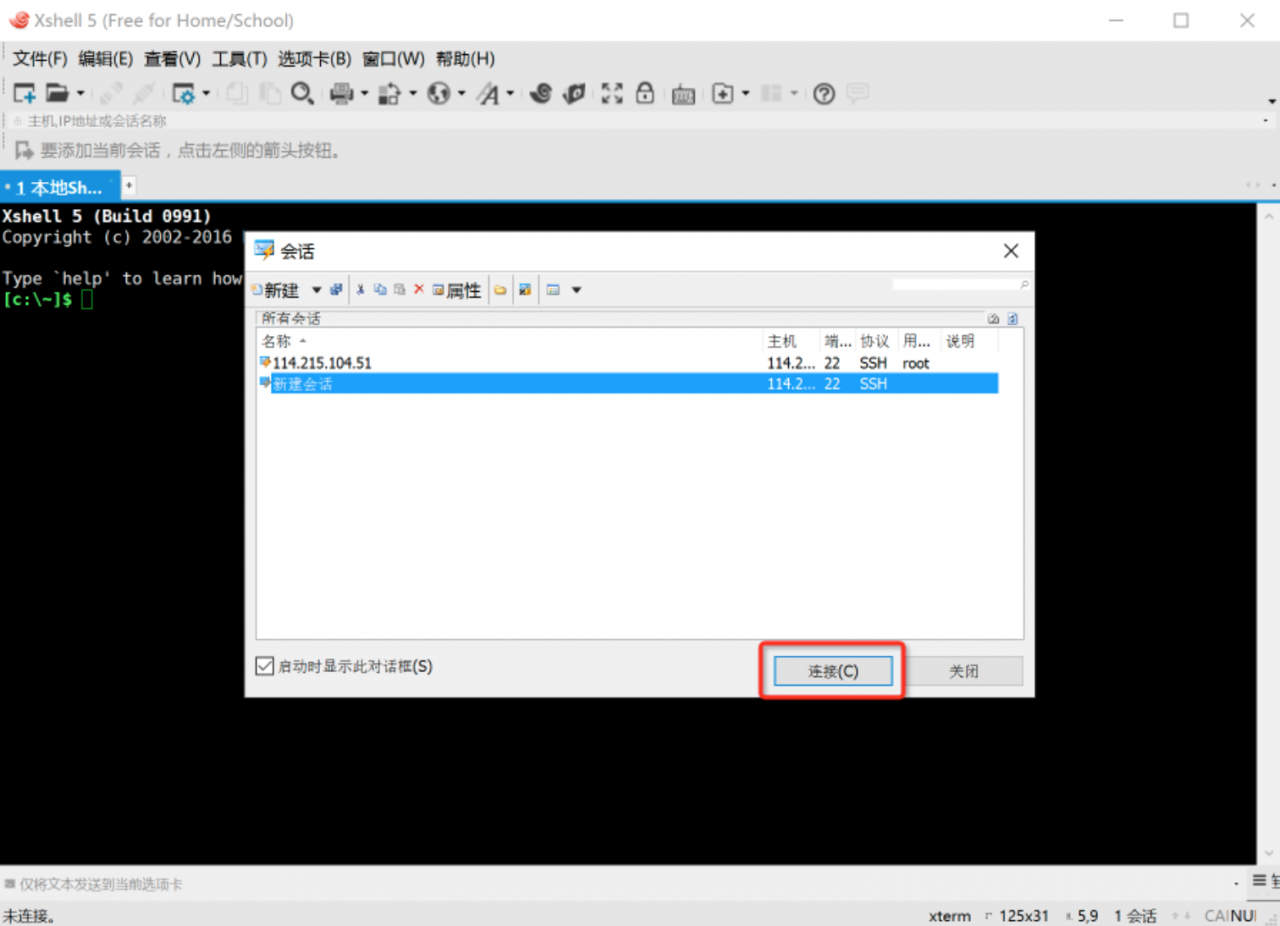The width and height of the screenshot is (1280, 926).
Task: Expand the Font dropdown arrow
Action: click(x=510, y=94)
